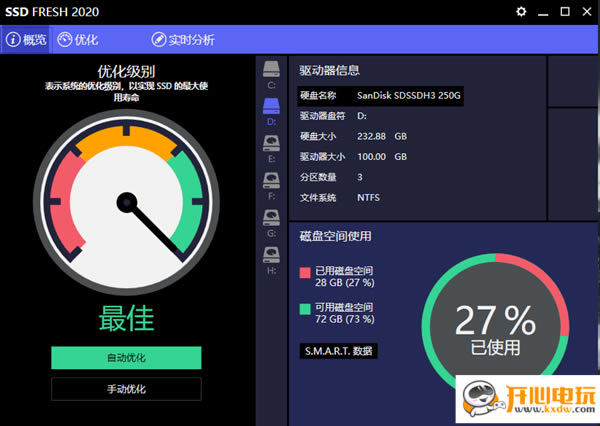Close the SSD Fresh window
The image size is (600, 426).
coord(587,11)
